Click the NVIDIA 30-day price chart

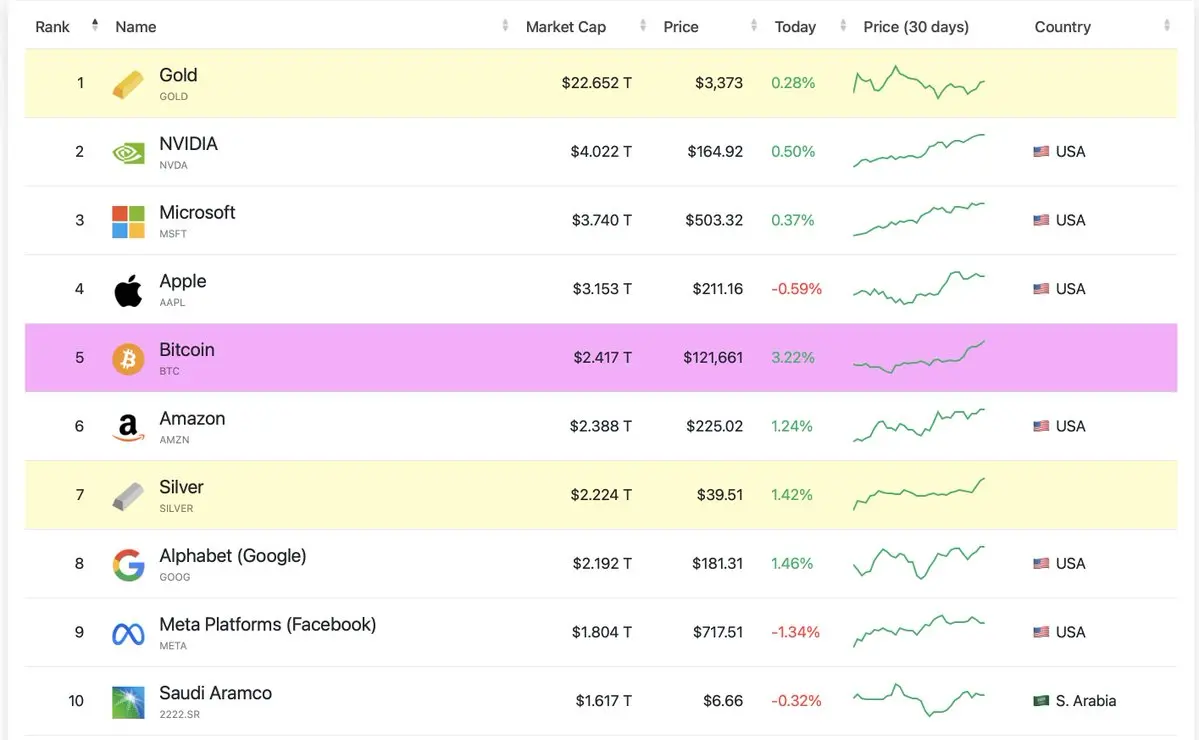click(x=918, y=151)
